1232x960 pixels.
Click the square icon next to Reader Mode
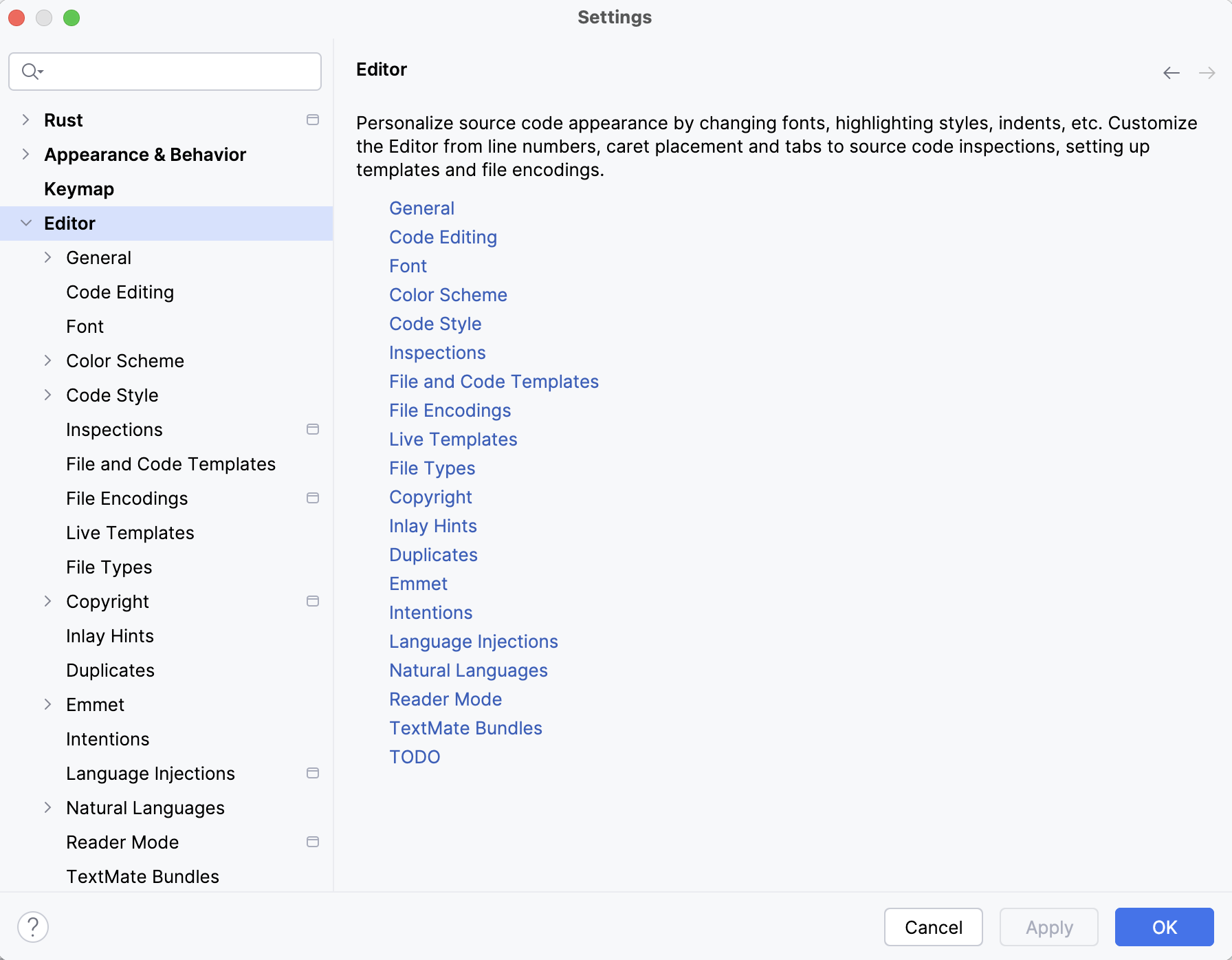point(313,842)
